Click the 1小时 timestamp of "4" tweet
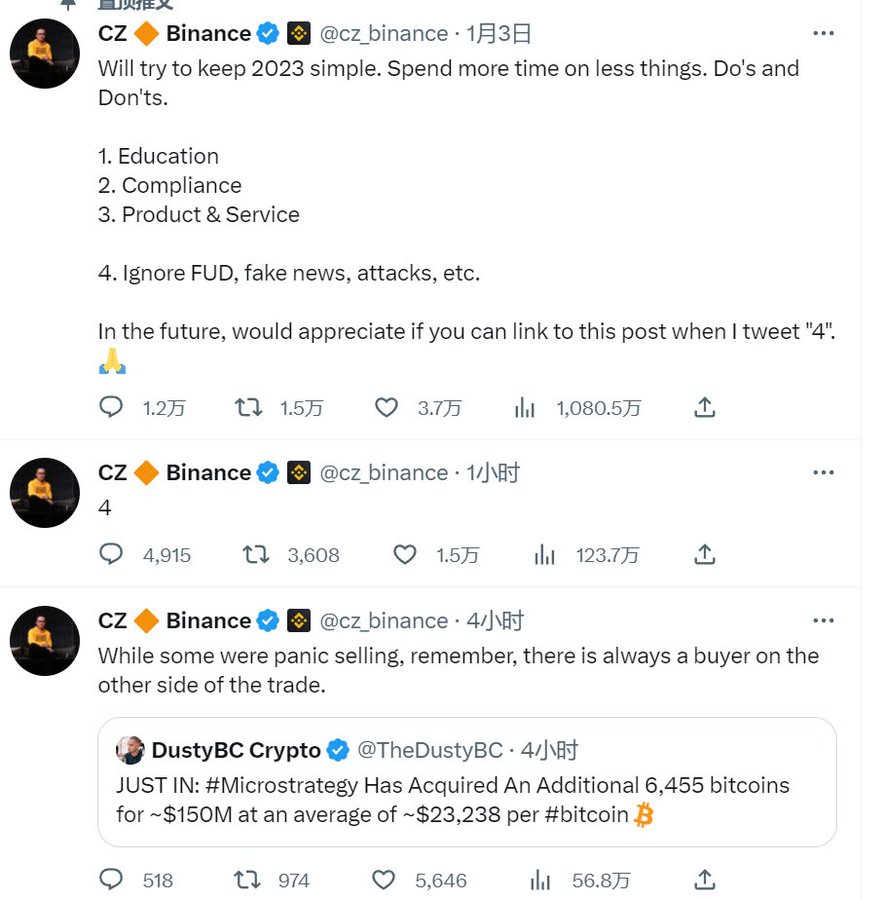The height and width of the screenshot is (900, 885). point(493,472)
